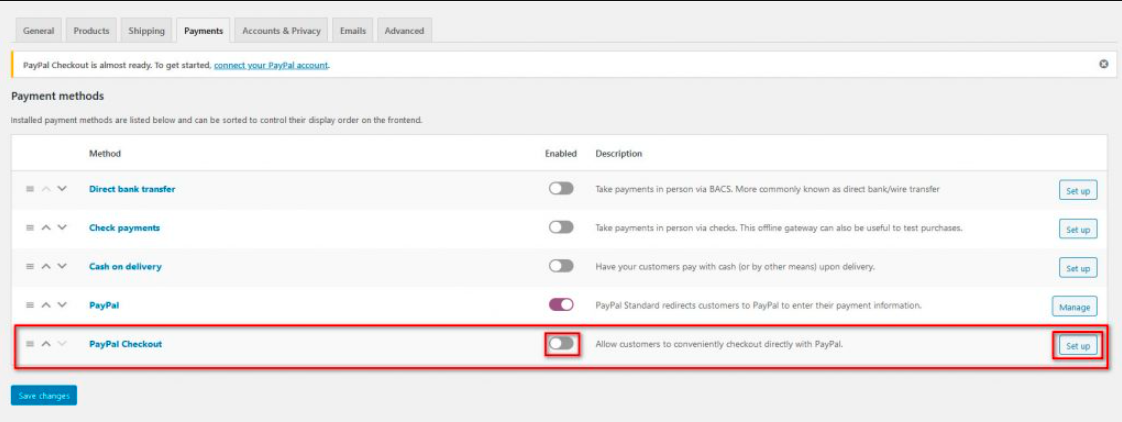The height and width of the screenshot is (422, 1122).
Task: Switch to the Shipping tab
Action: [146, 31]
